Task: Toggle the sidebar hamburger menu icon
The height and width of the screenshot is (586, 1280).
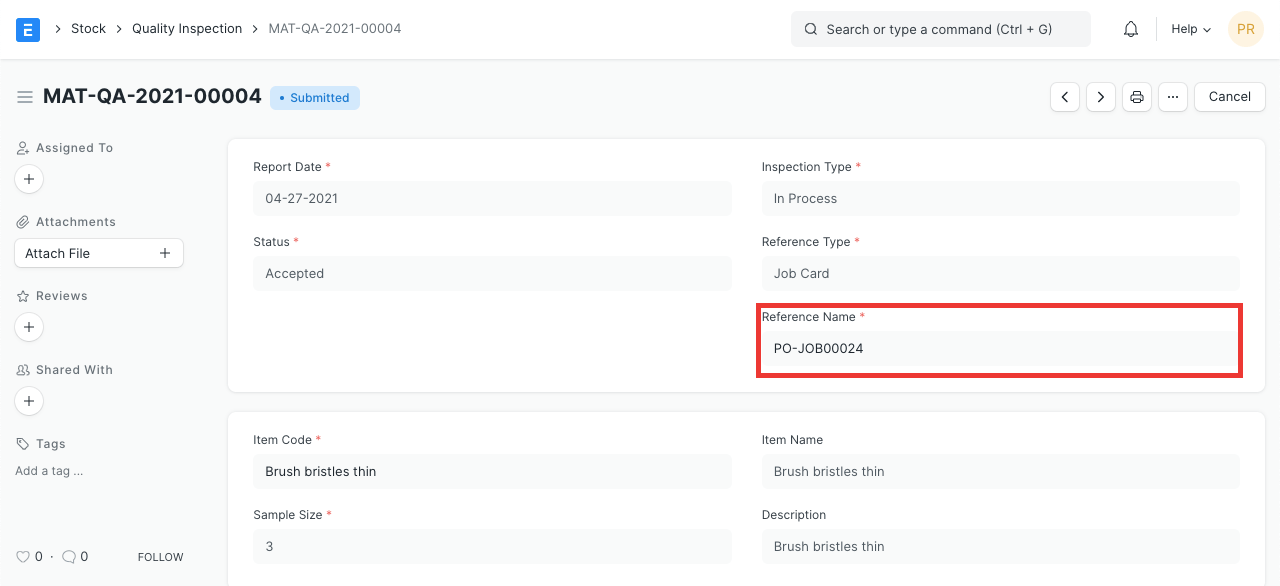Action: (x=25, y=97)
